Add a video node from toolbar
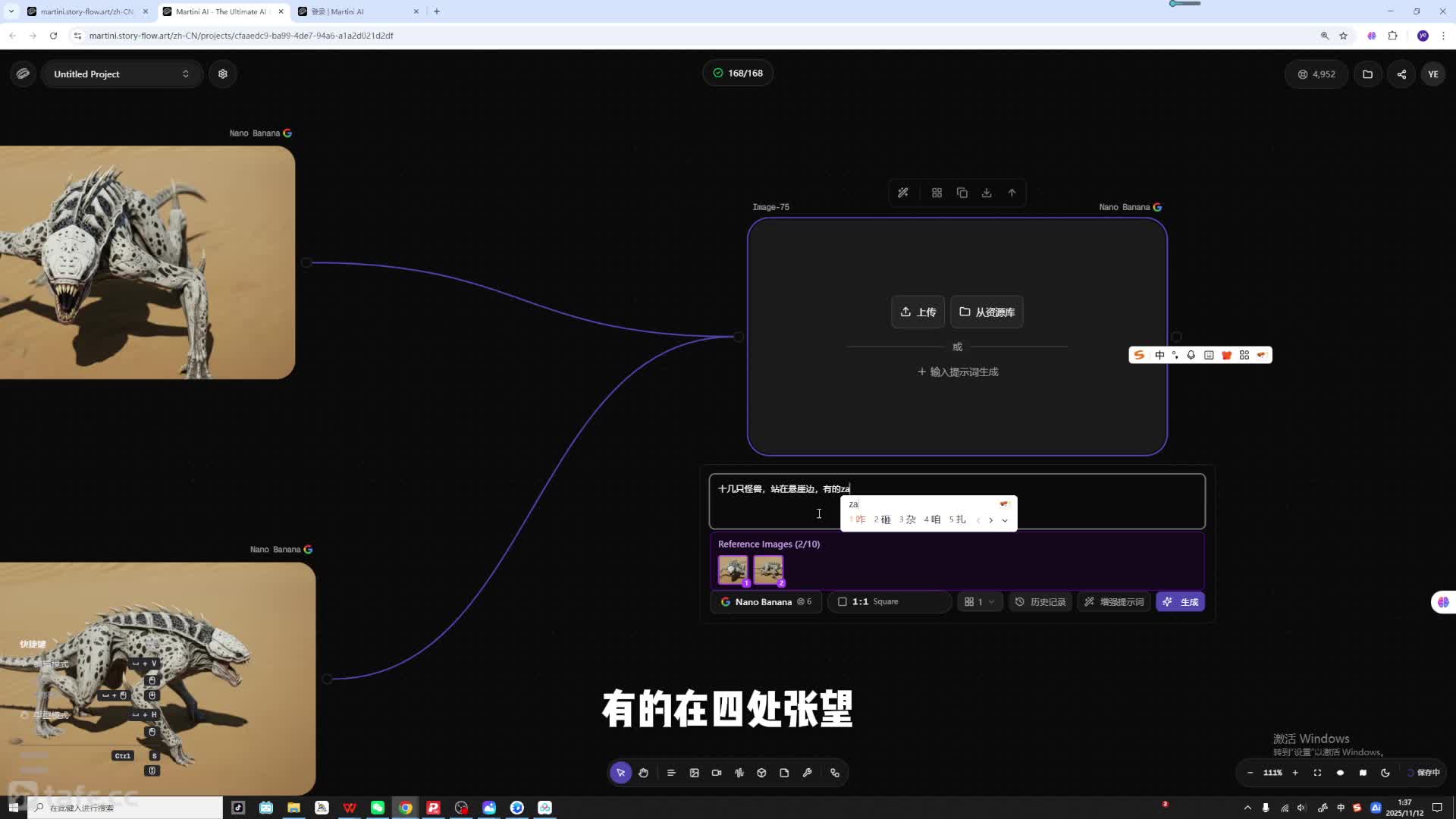This screenshot has height=819, width=1456. 717,773
